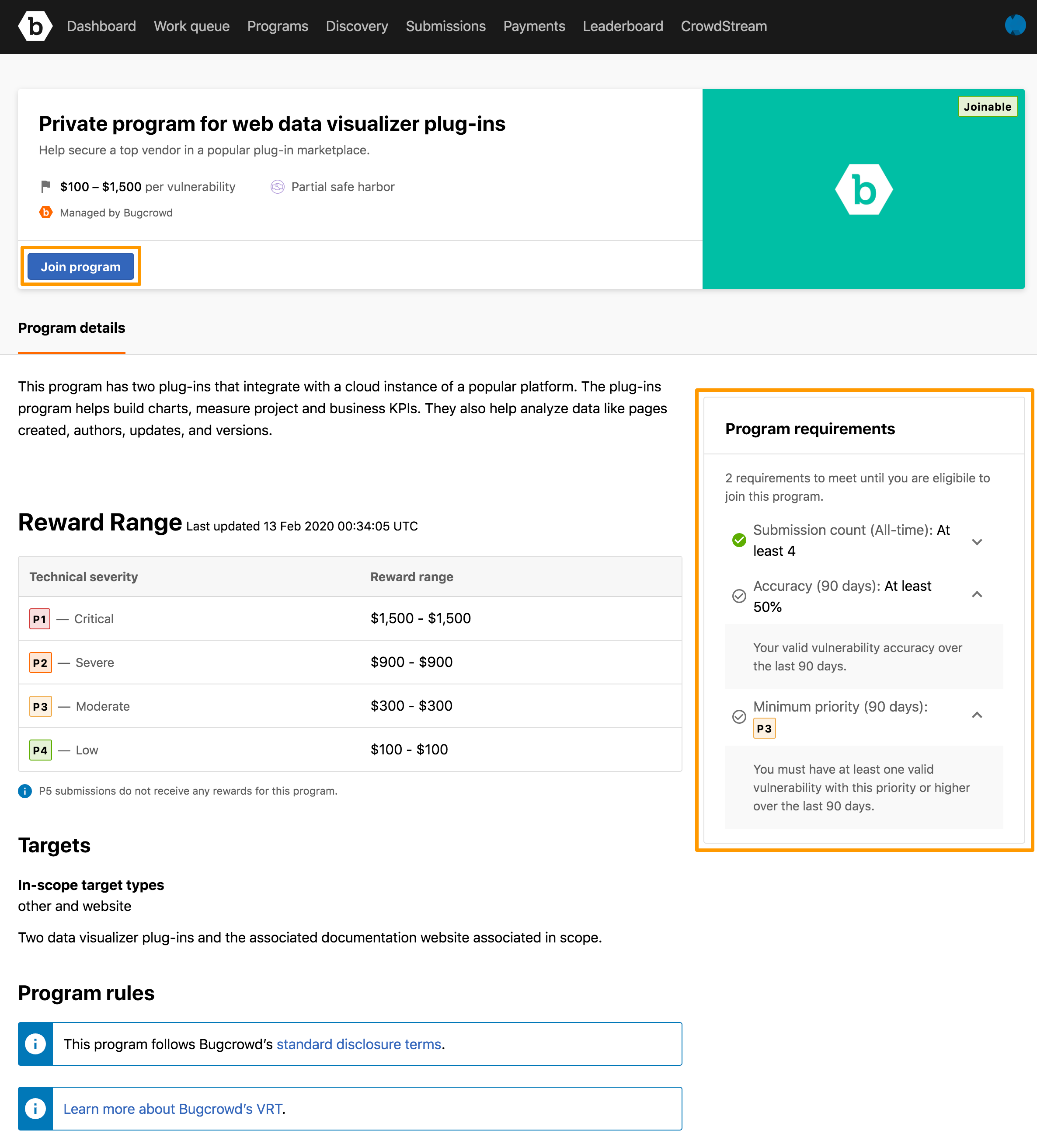Click the green Submission count checkmark
This screenshot has width=1037, height=1148.
point(739,540)
